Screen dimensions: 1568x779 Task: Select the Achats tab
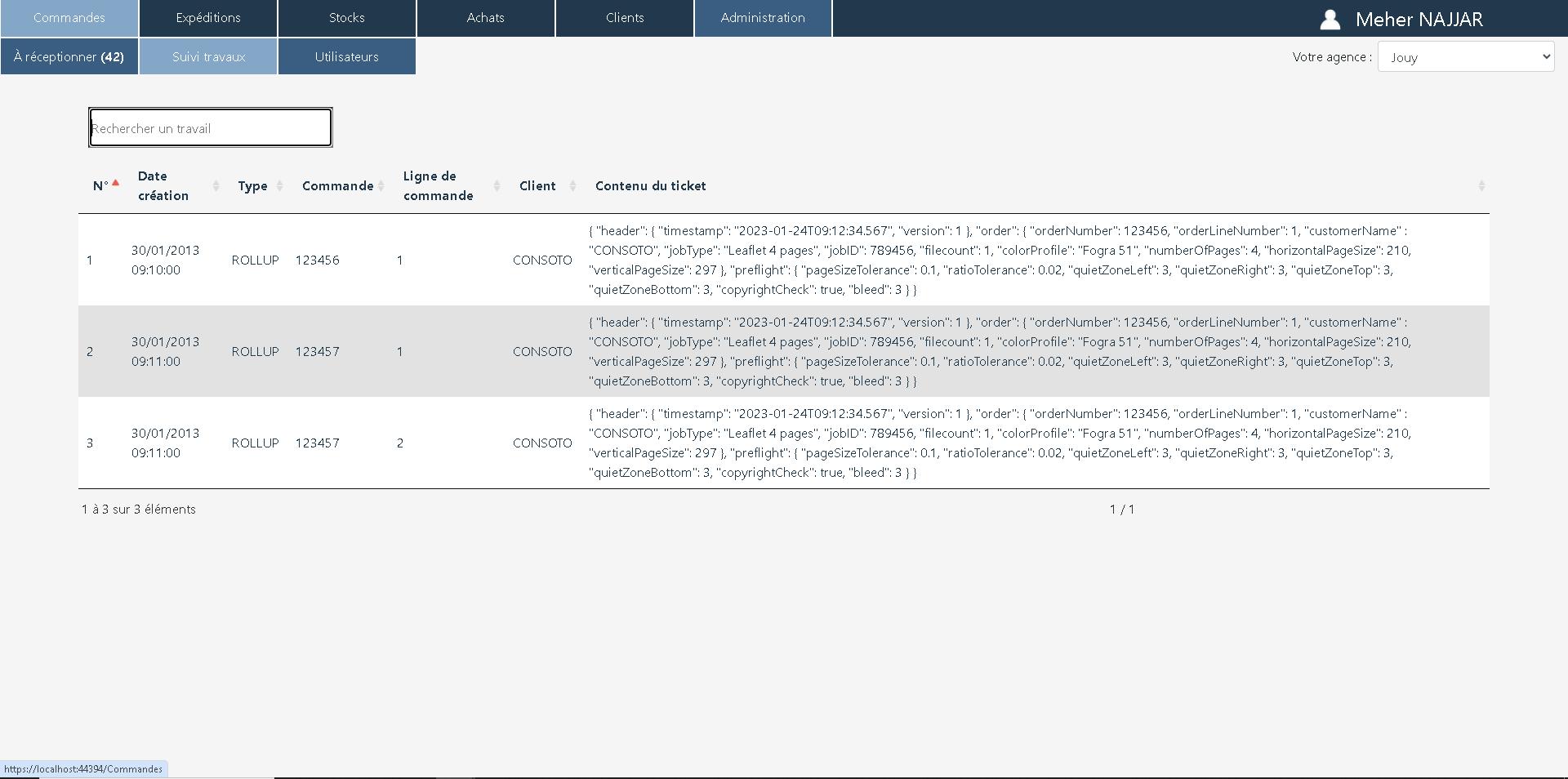pyautogui.click(x=486, y=18)
